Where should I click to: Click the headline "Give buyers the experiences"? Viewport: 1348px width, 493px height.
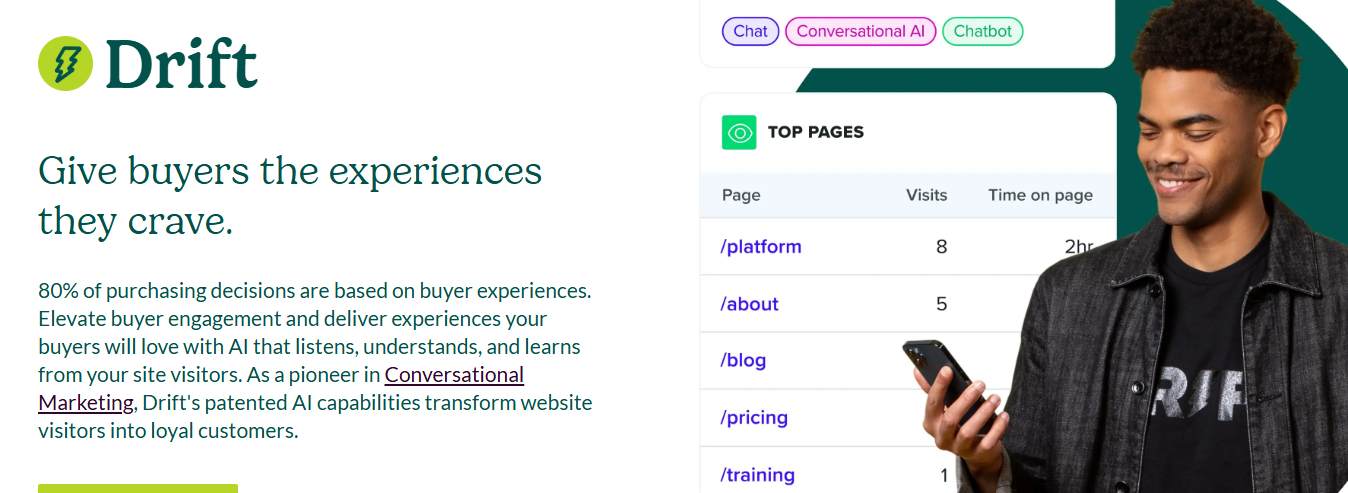click(x=290, y=171)
